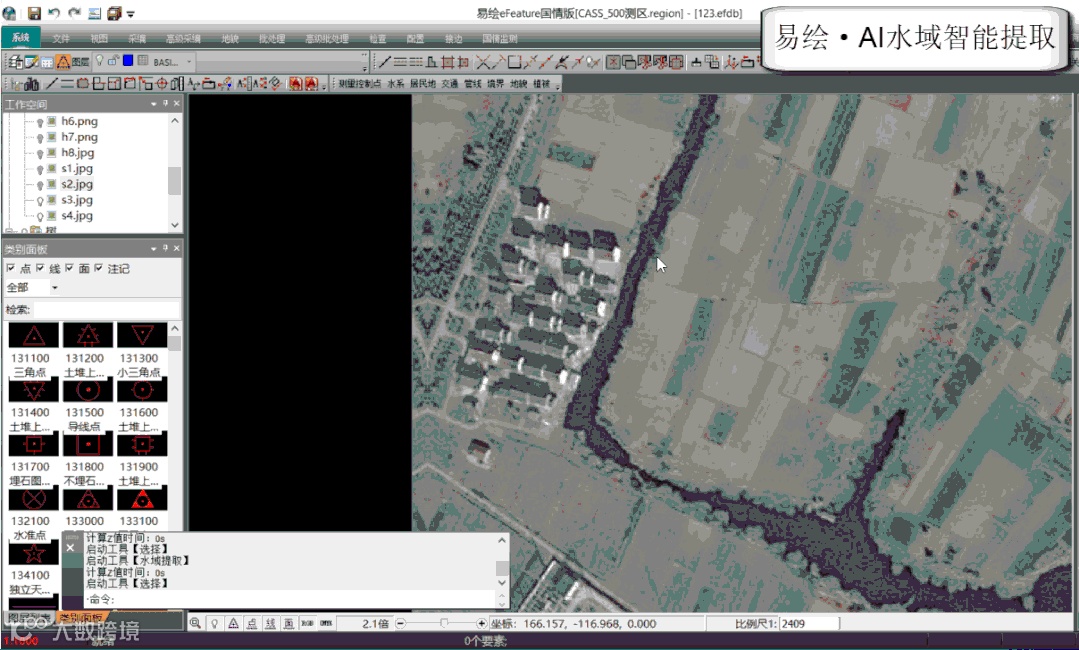Select the line intersect trim tool
This screenshot has height=650, width=1079.
pos(483,63)
